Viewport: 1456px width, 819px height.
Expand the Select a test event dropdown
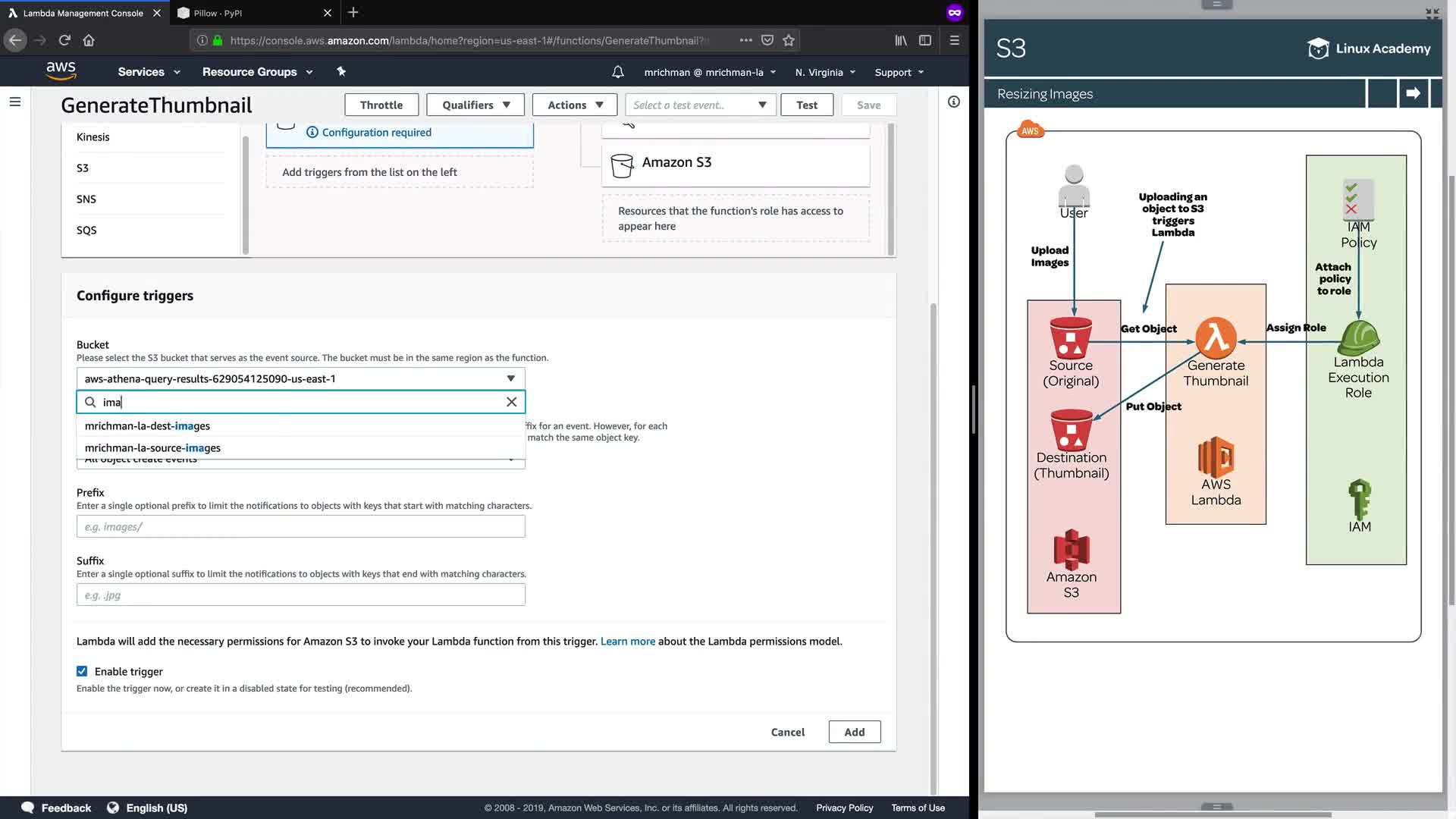[700, 105]
